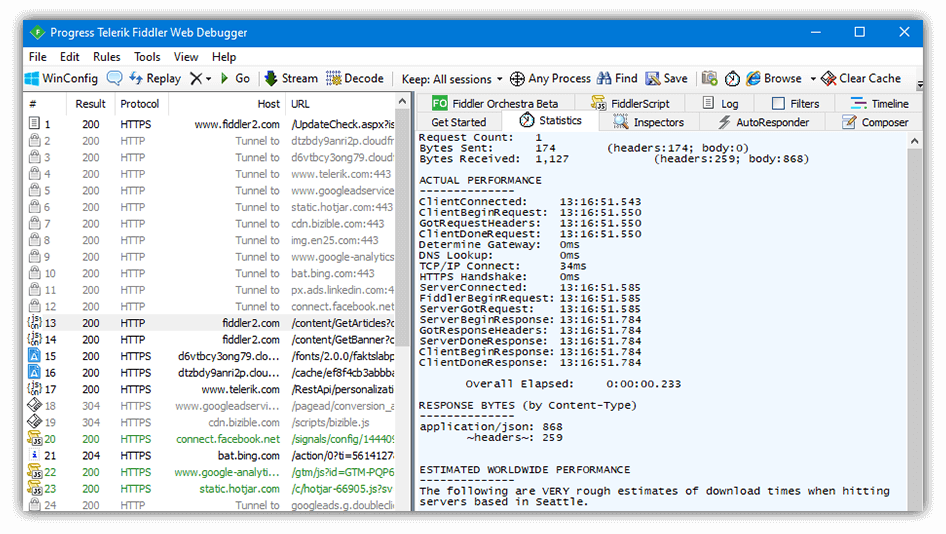Click the Save sessions icon
The width and height of the screenshot is (946, 534).
tap(653, 78)
